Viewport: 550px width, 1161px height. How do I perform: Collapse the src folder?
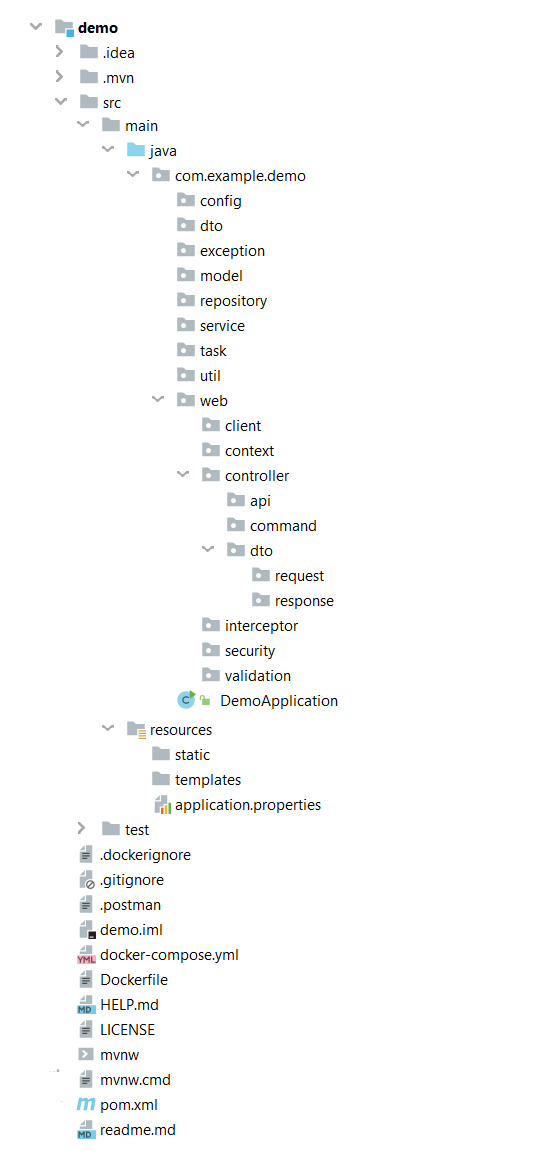[x=61, y=101]
